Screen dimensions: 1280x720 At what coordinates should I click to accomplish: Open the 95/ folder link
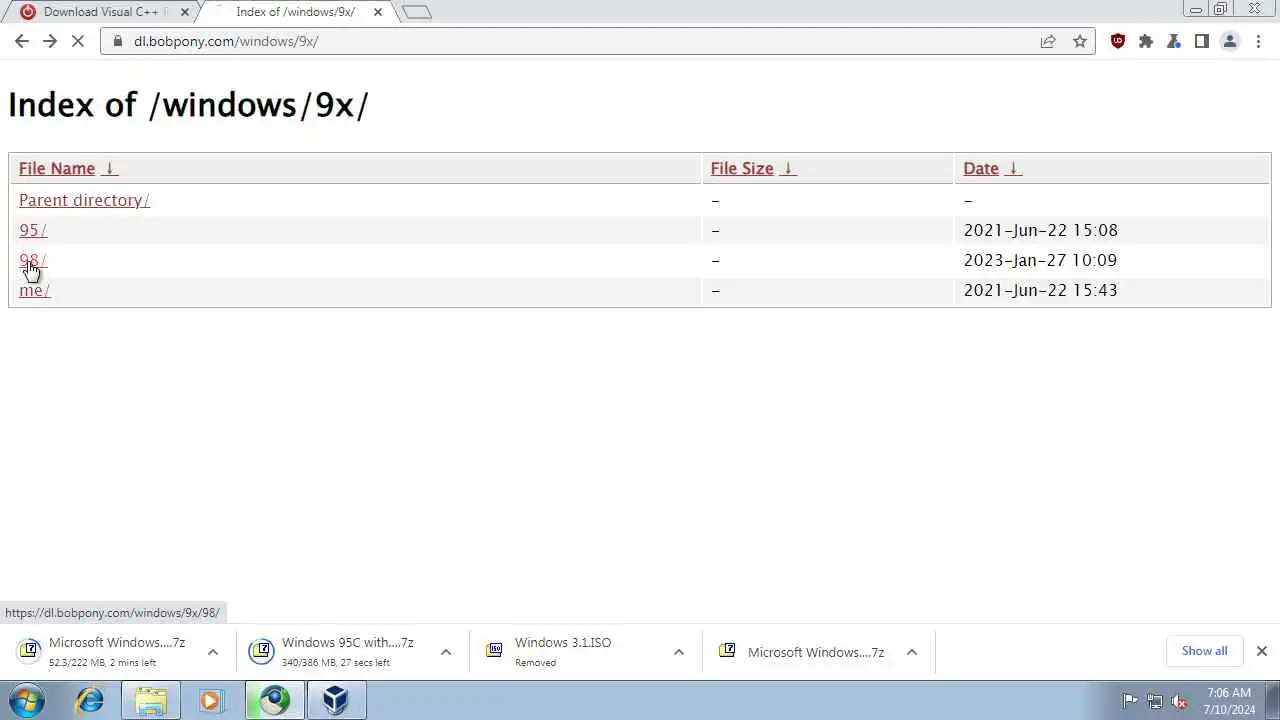click(x=33, y=230)
